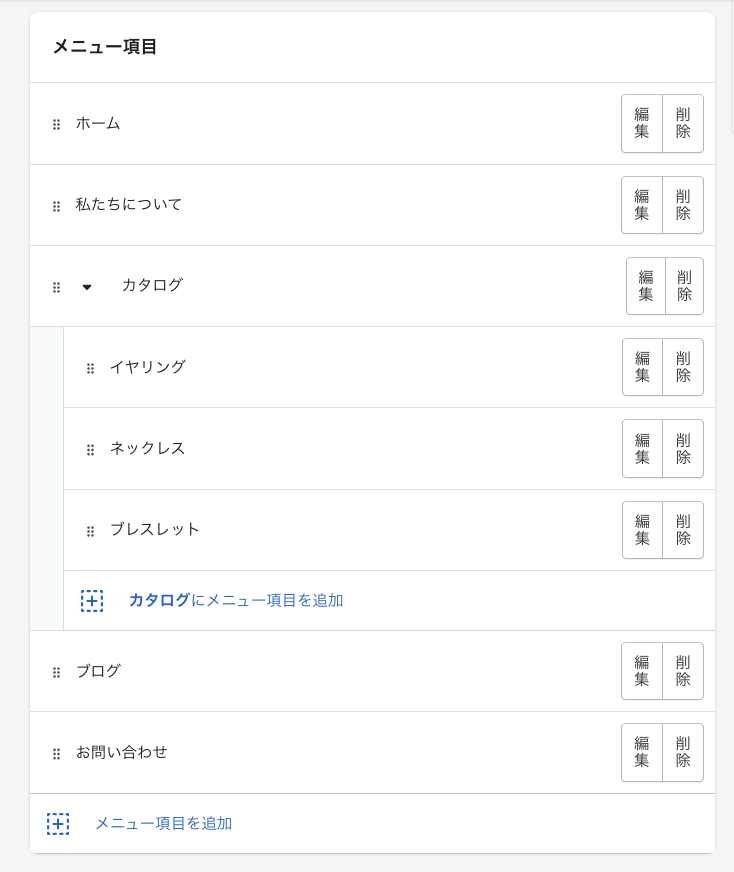Click メニュー項目を追加 link at the bottom
This screenshot has width=734, height=872.
(x=163, y=823)
